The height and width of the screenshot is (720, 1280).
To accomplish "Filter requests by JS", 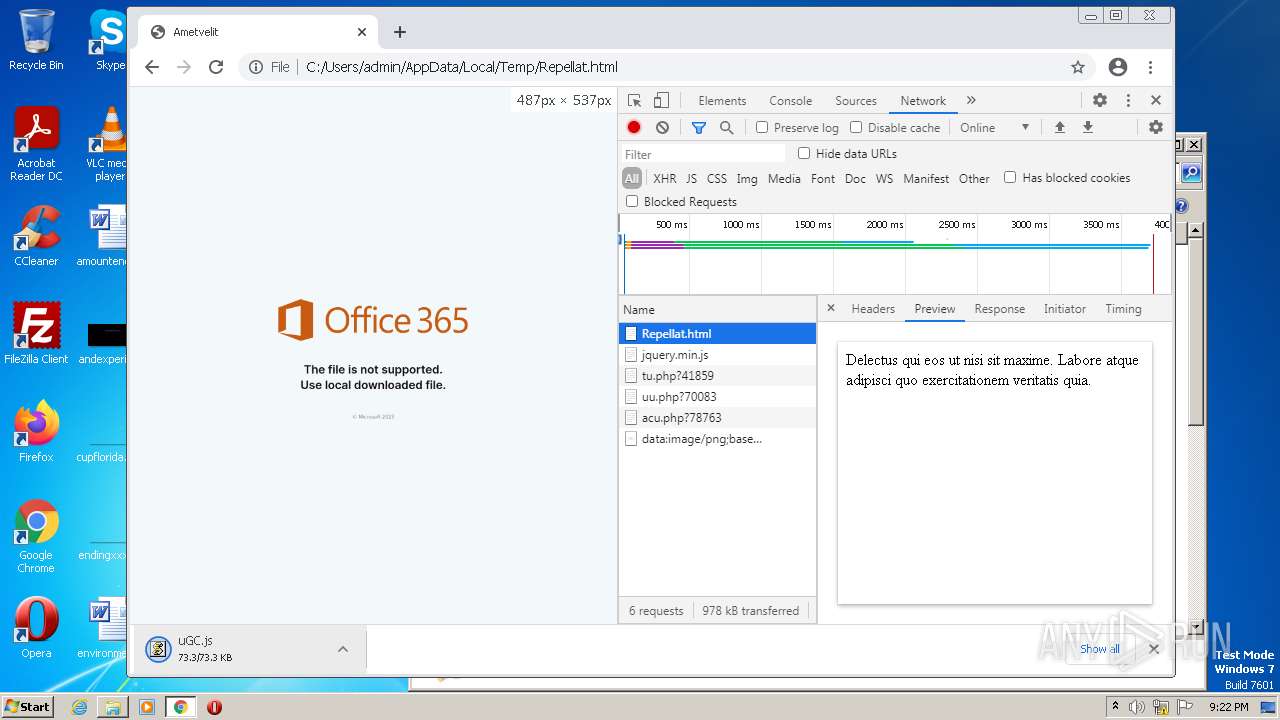I will pos(691,178).
